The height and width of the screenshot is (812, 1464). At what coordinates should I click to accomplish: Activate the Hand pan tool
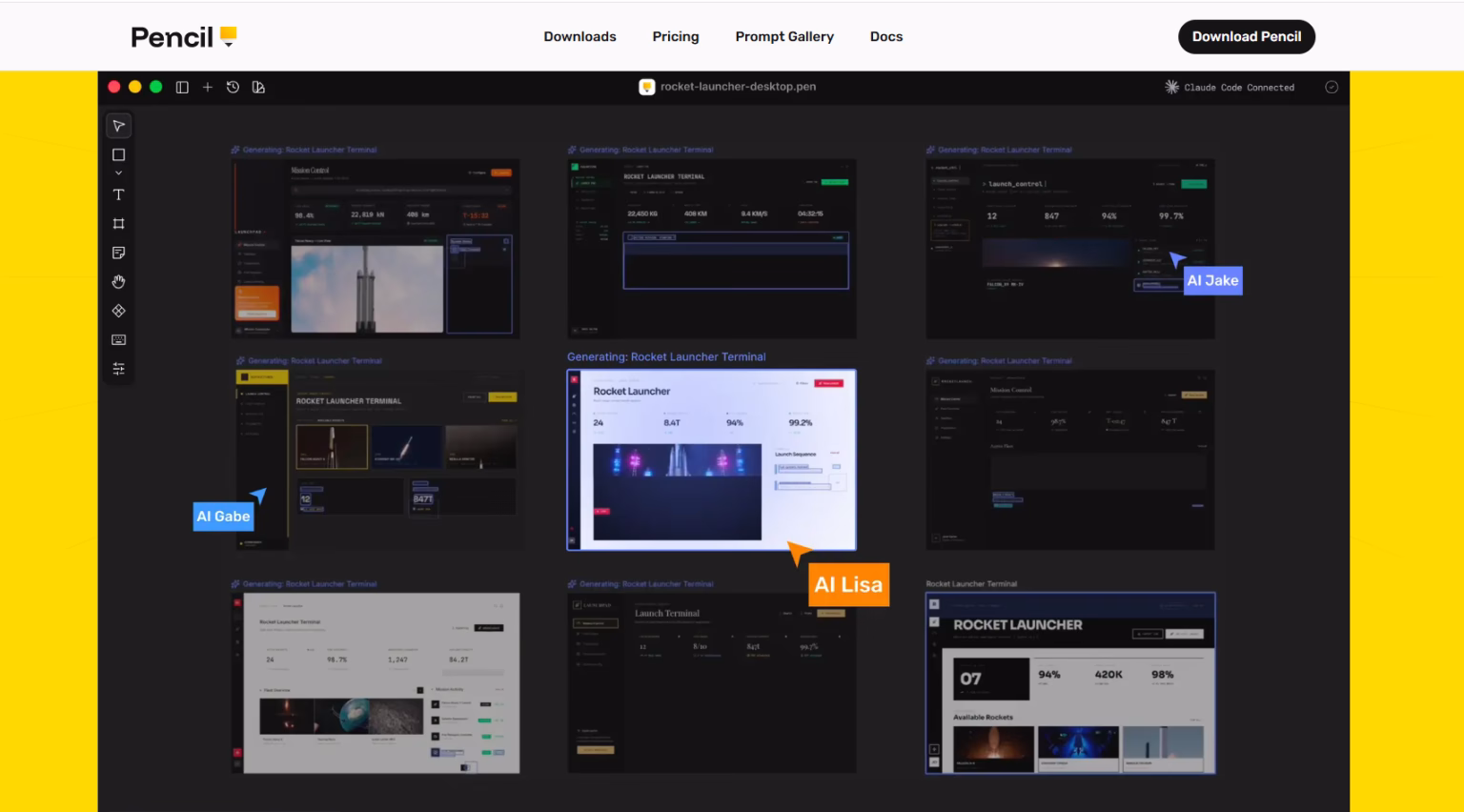118,282
